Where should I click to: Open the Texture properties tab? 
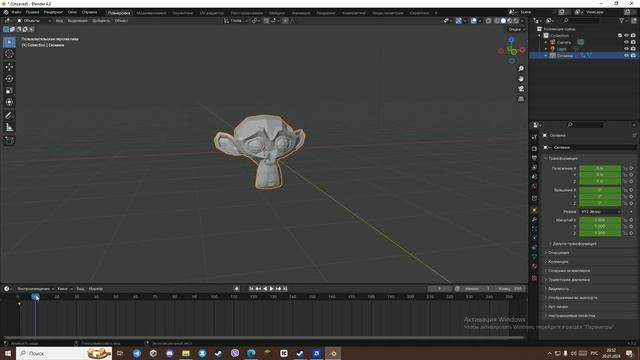[x=534, y=278]
